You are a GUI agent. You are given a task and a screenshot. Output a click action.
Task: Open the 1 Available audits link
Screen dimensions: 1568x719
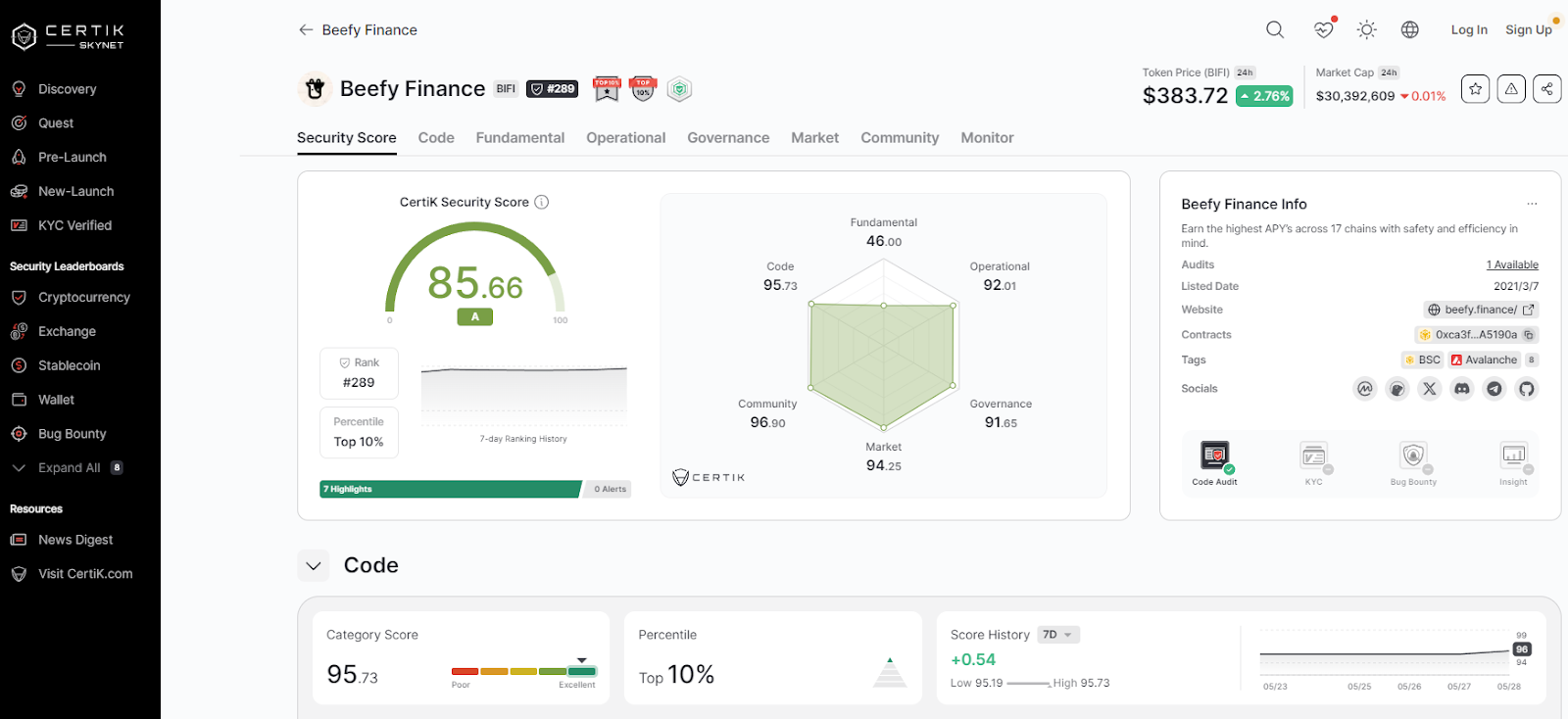(1512, 264)
